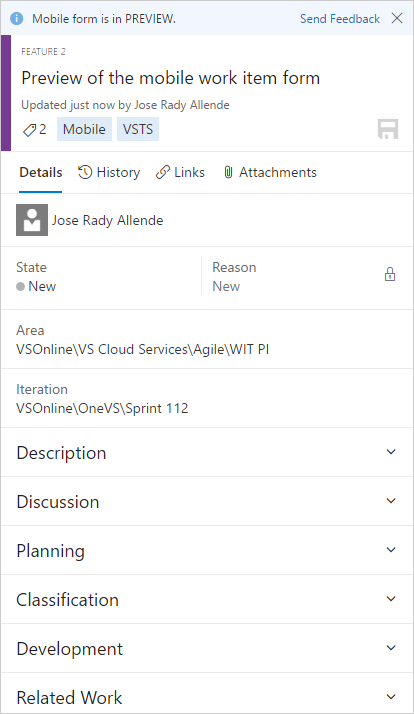Dismiss the preview banner with X
The height and width of the screenshot is (714, 414).
coord(397,18)
